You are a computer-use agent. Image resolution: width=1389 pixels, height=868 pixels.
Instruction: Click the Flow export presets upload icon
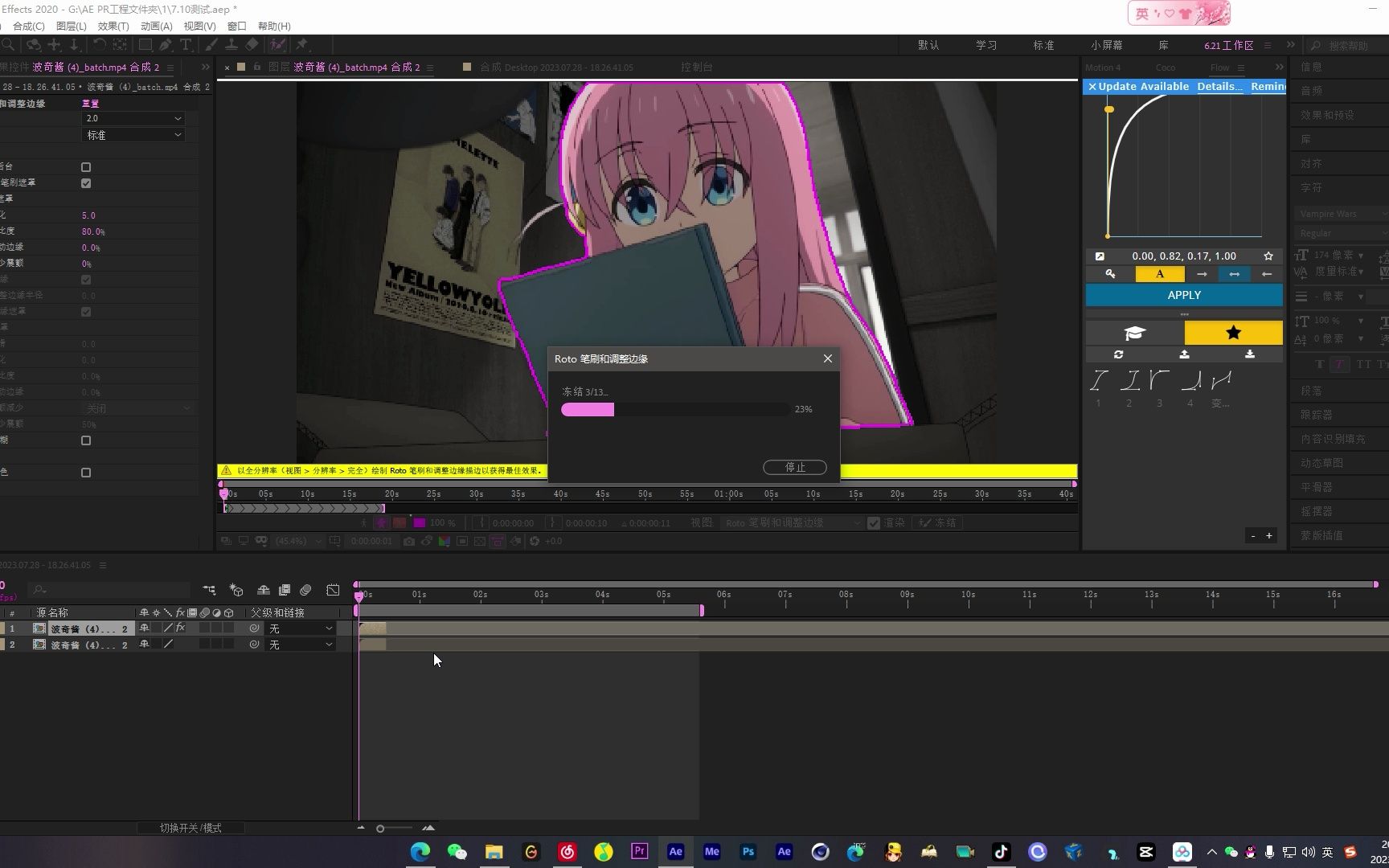point(1184,354)
